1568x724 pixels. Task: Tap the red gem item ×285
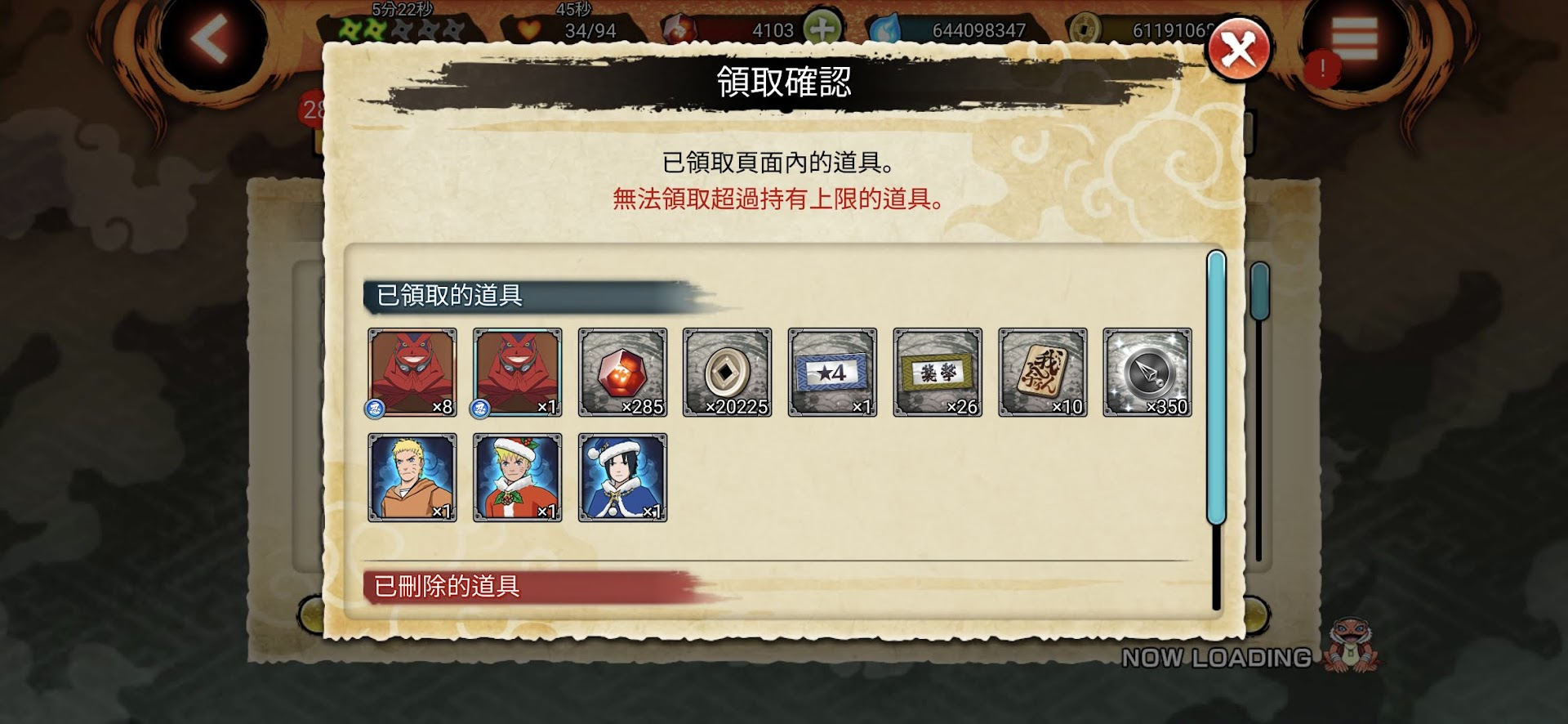pyautogui.click(x=622, y=373)
